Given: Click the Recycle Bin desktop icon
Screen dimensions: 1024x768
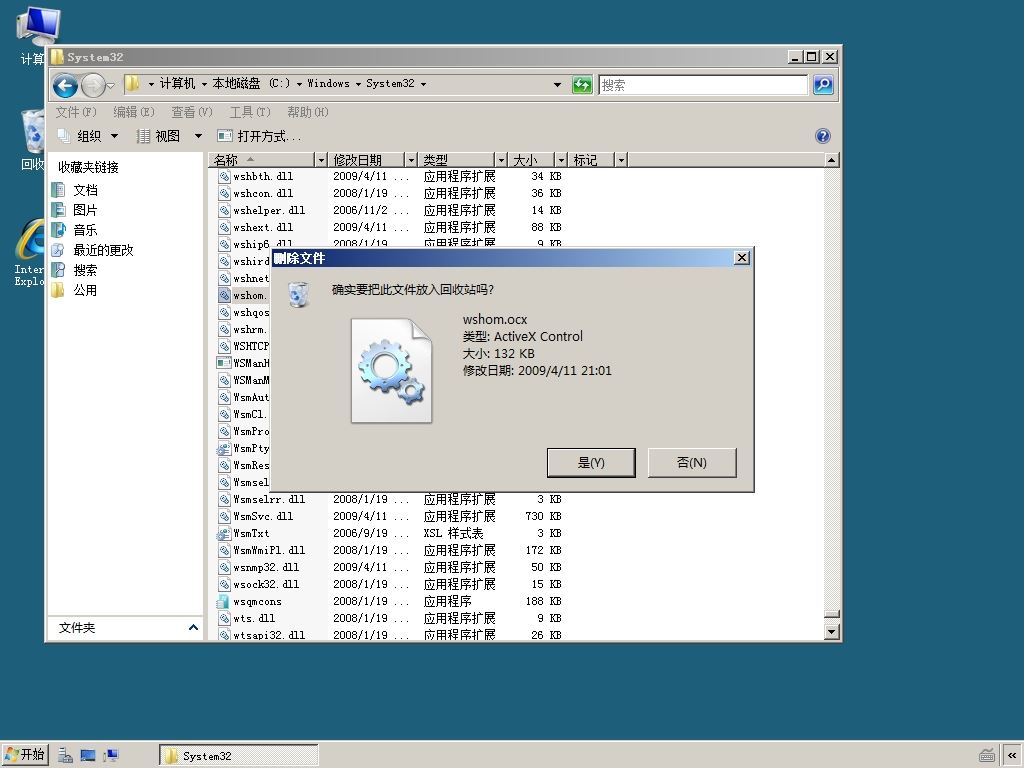Looking at the screenshot, I should [x=33, y=133].
